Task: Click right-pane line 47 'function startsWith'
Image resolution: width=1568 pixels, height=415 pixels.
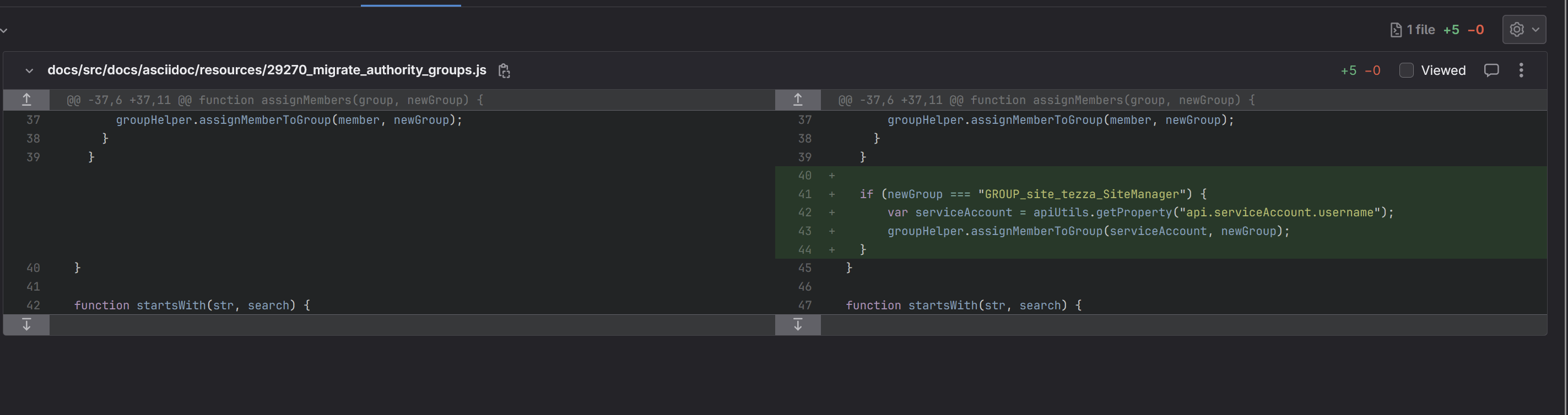Action: 964,305
